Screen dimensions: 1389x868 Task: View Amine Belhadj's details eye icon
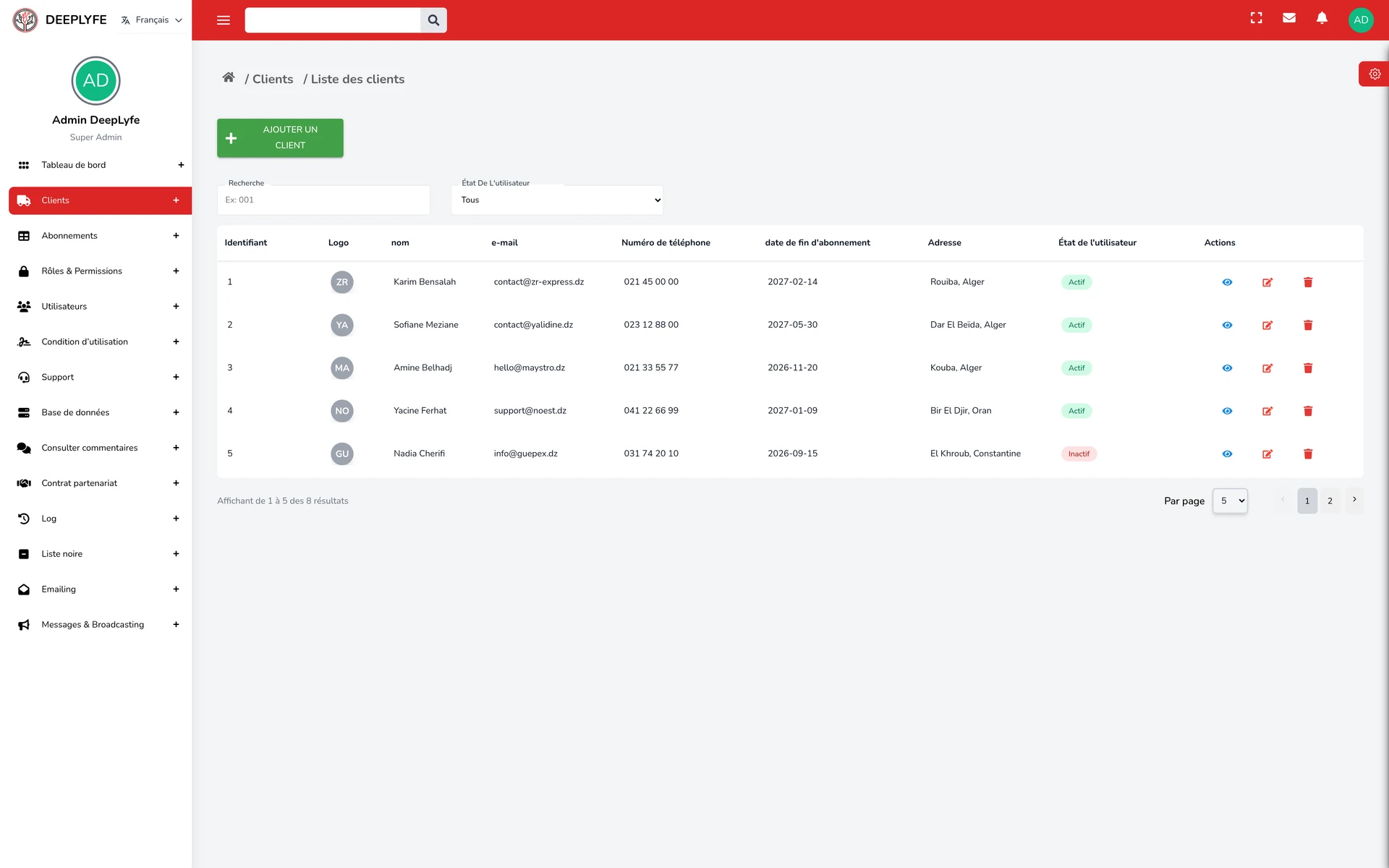(1227, 368)
